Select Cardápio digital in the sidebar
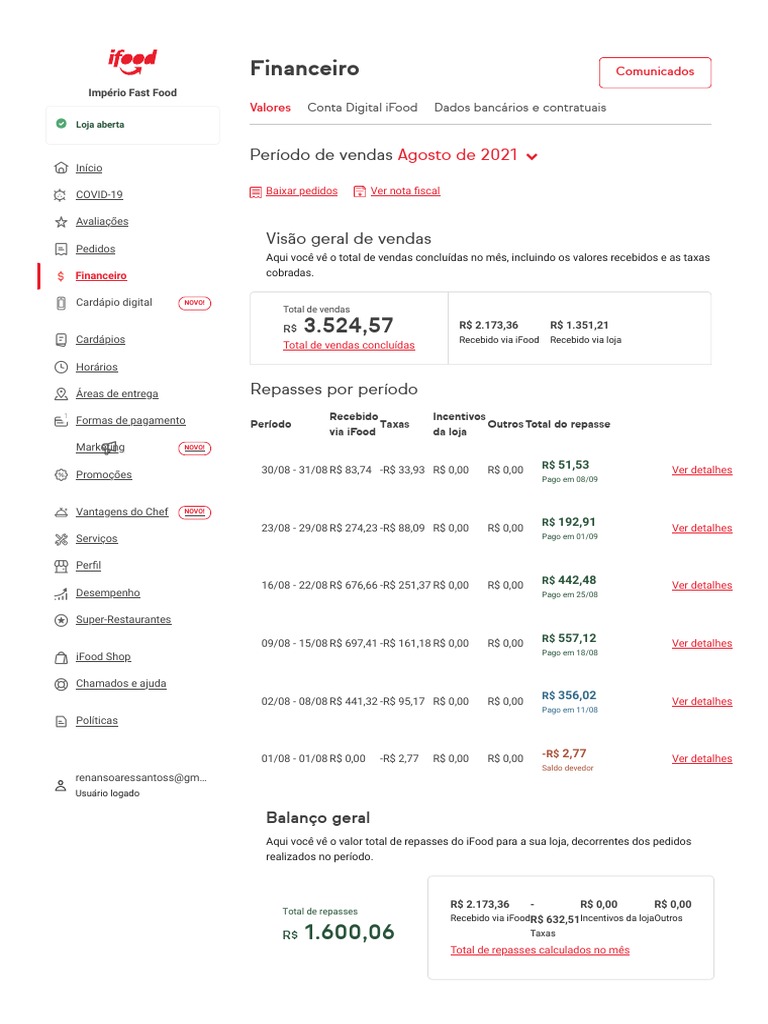 (x=114, y=303)
